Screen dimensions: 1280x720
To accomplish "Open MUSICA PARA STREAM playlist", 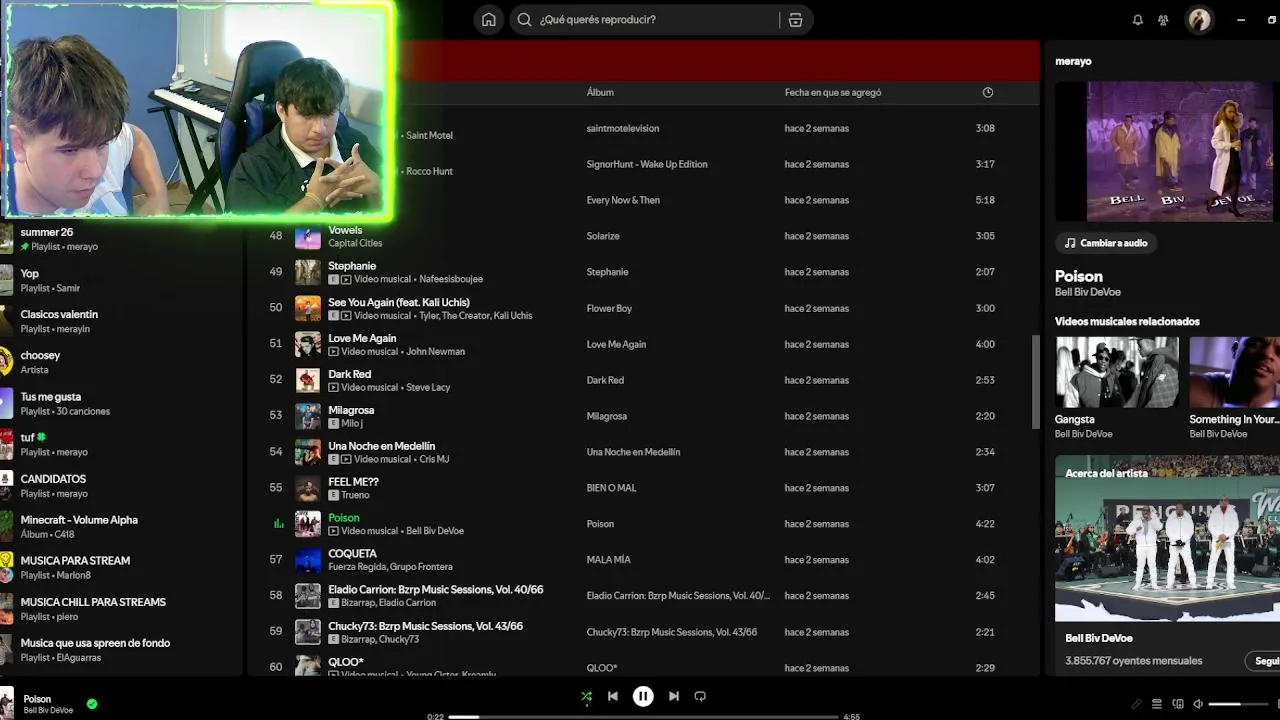I will pyautogui.click(x=121, y=567).
